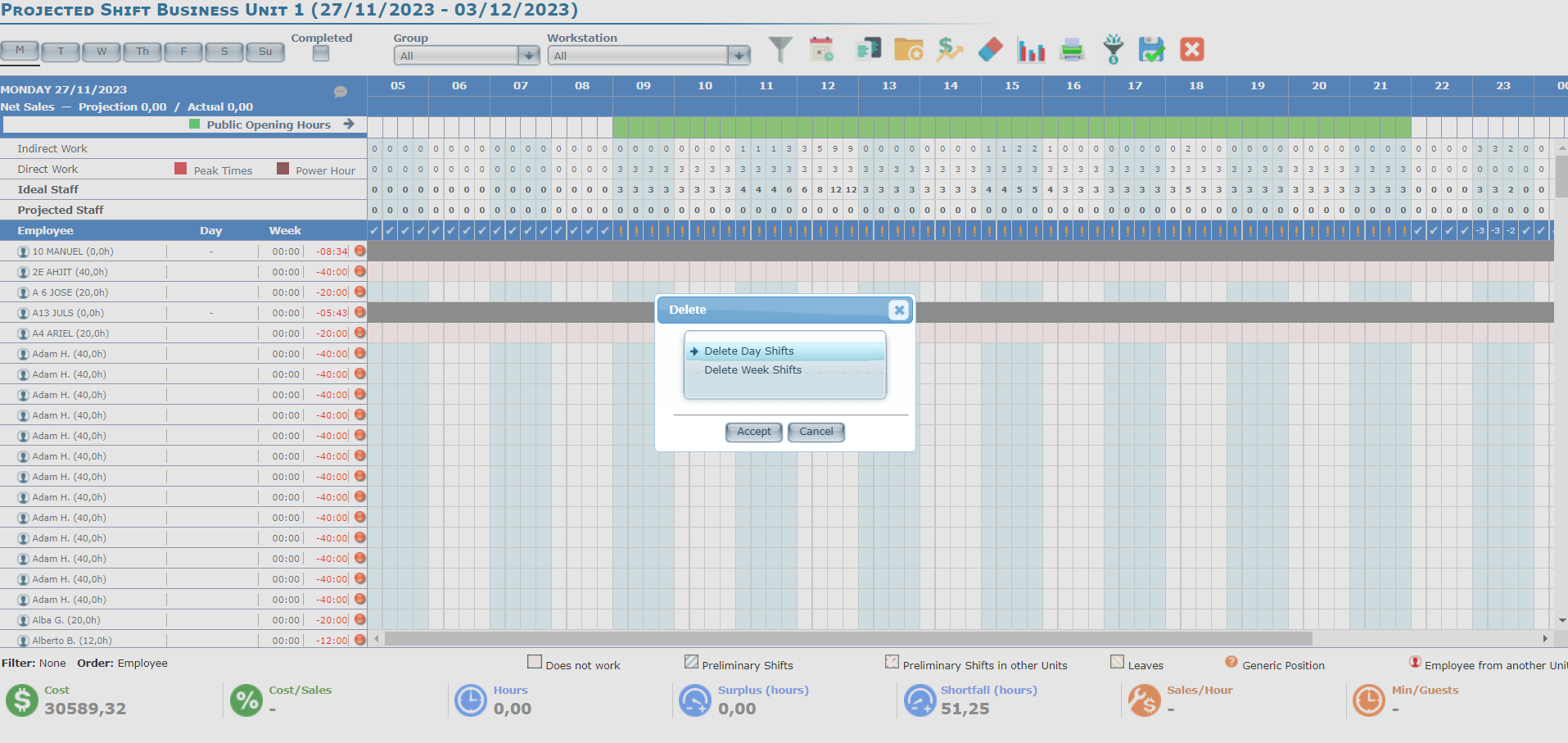
Task: Switch to the Wednesday (W) day tab
Action: pos(102,52)
